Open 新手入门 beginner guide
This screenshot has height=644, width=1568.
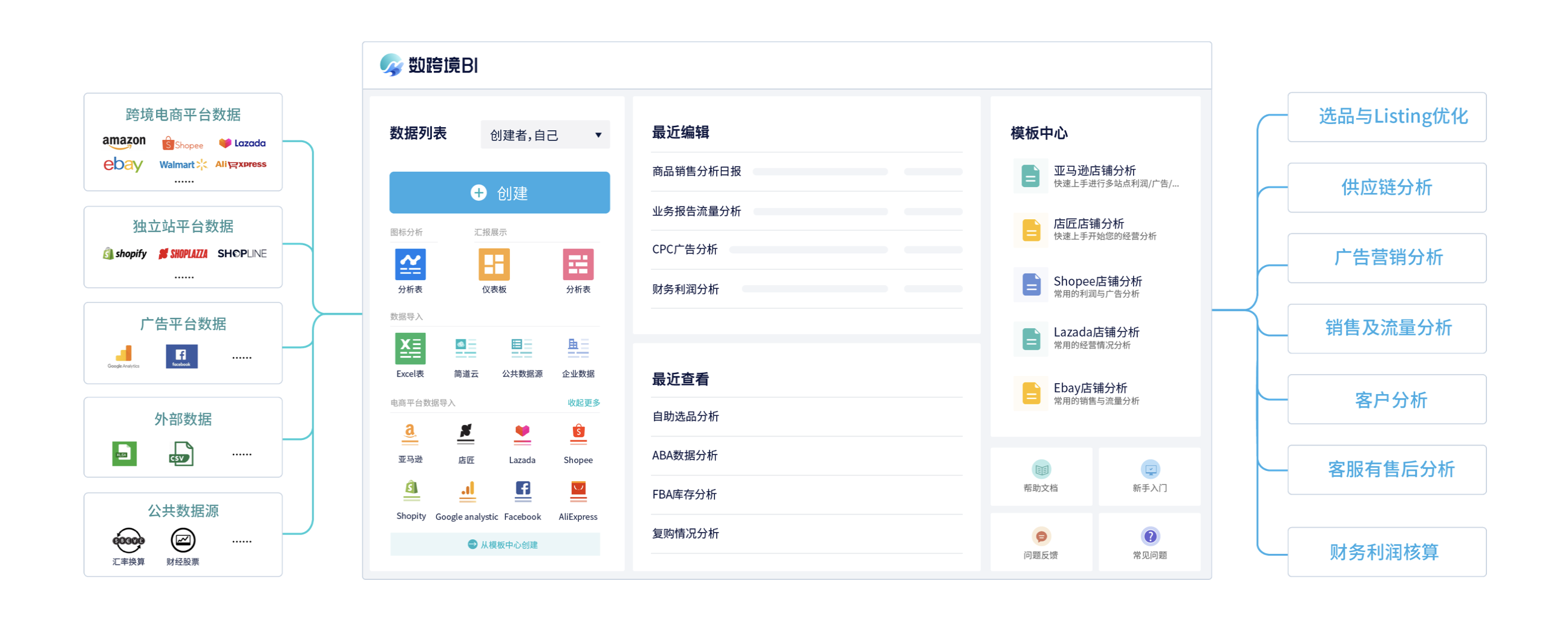pyautogui.click(x=1149, y=476)
